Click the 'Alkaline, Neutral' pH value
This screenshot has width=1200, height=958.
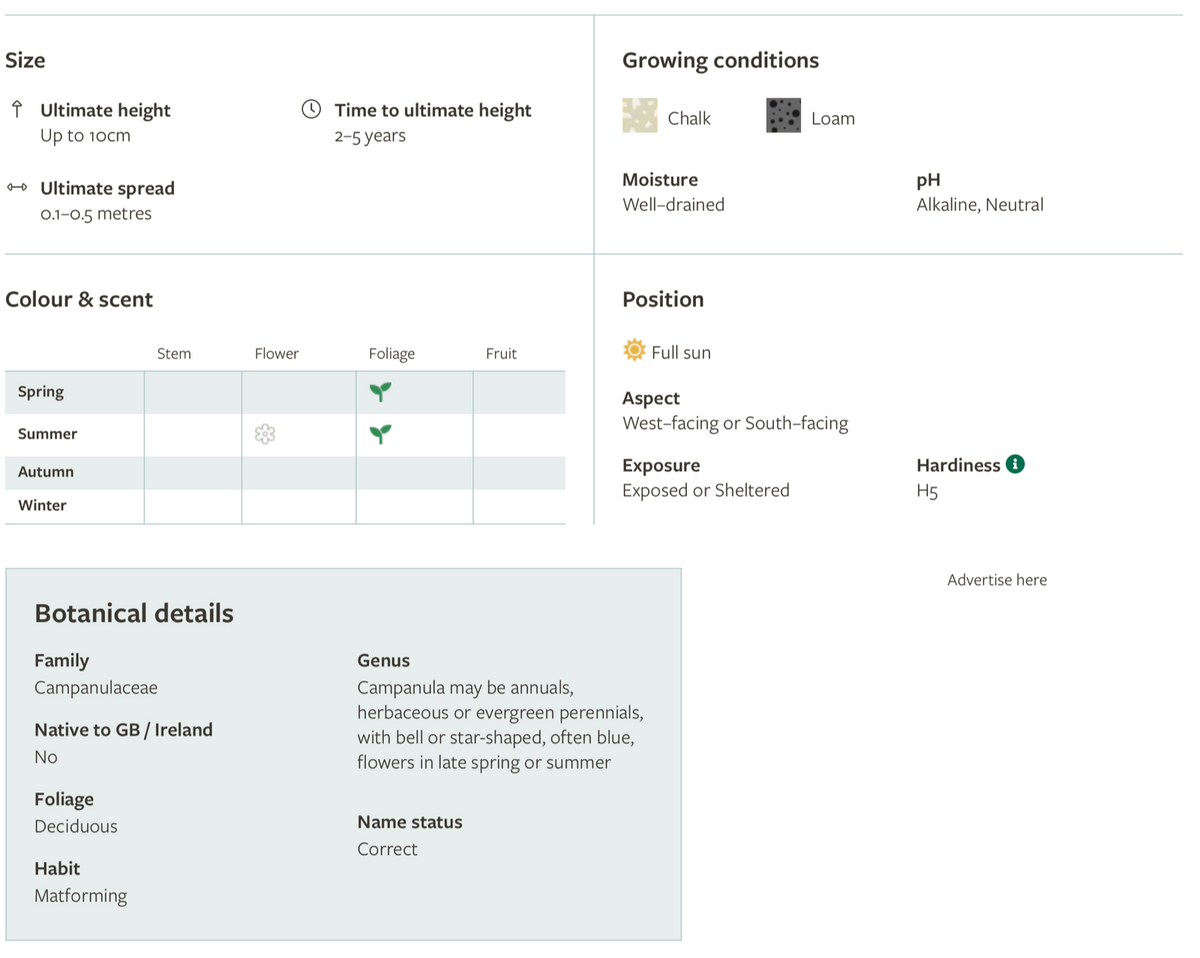[x=980, y=205]
